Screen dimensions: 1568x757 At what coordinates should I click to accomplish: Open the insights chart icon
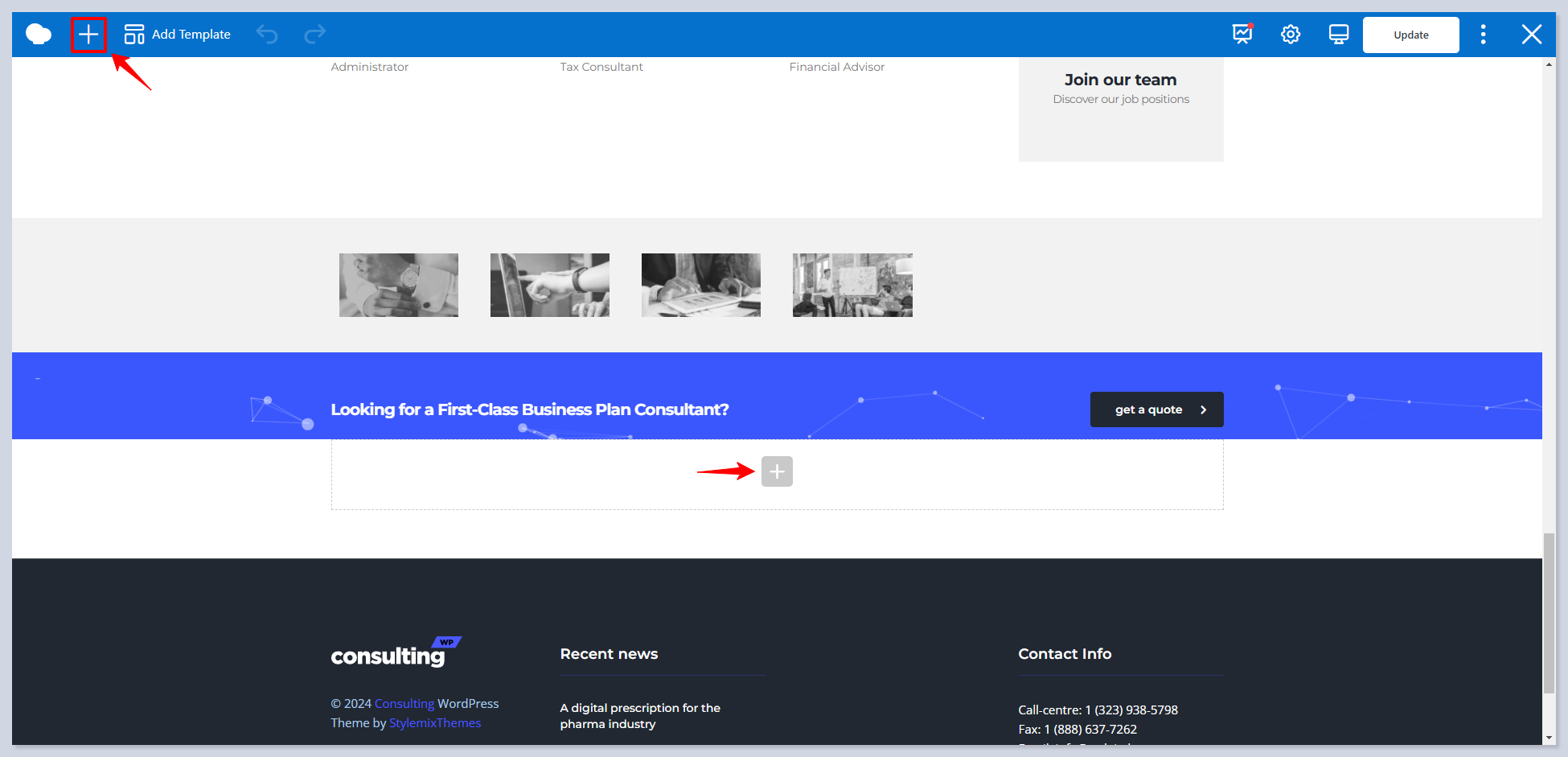[1242, 35]
